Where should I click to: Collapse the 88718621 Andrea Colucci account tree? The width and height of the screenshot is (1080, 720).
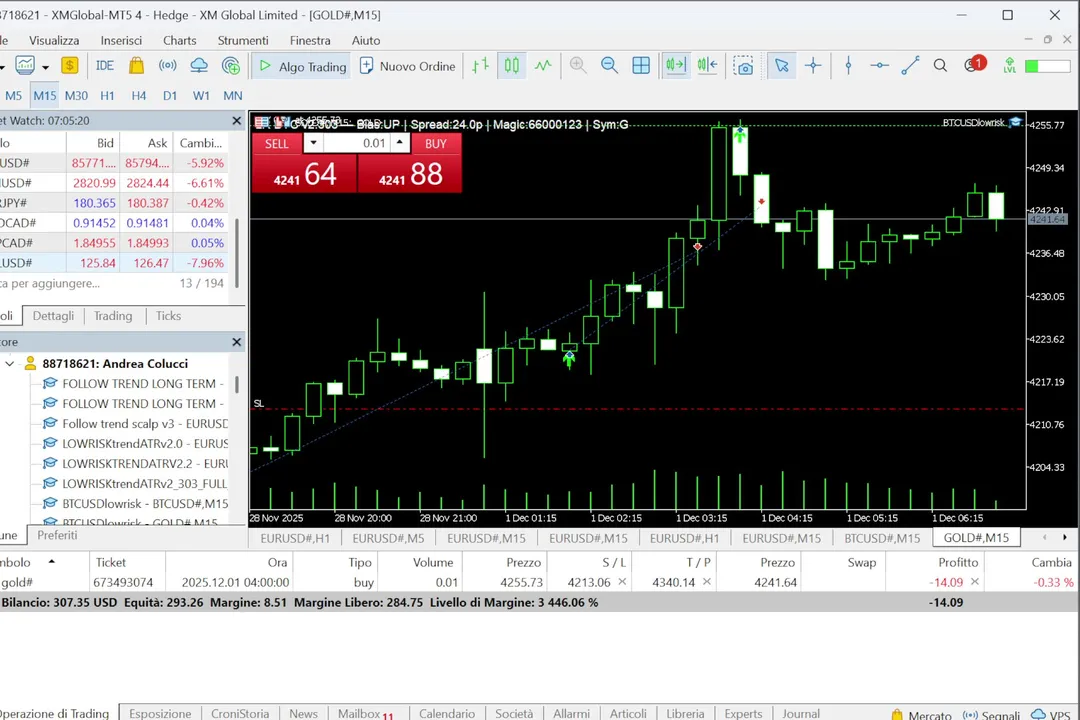pos(10,364)
